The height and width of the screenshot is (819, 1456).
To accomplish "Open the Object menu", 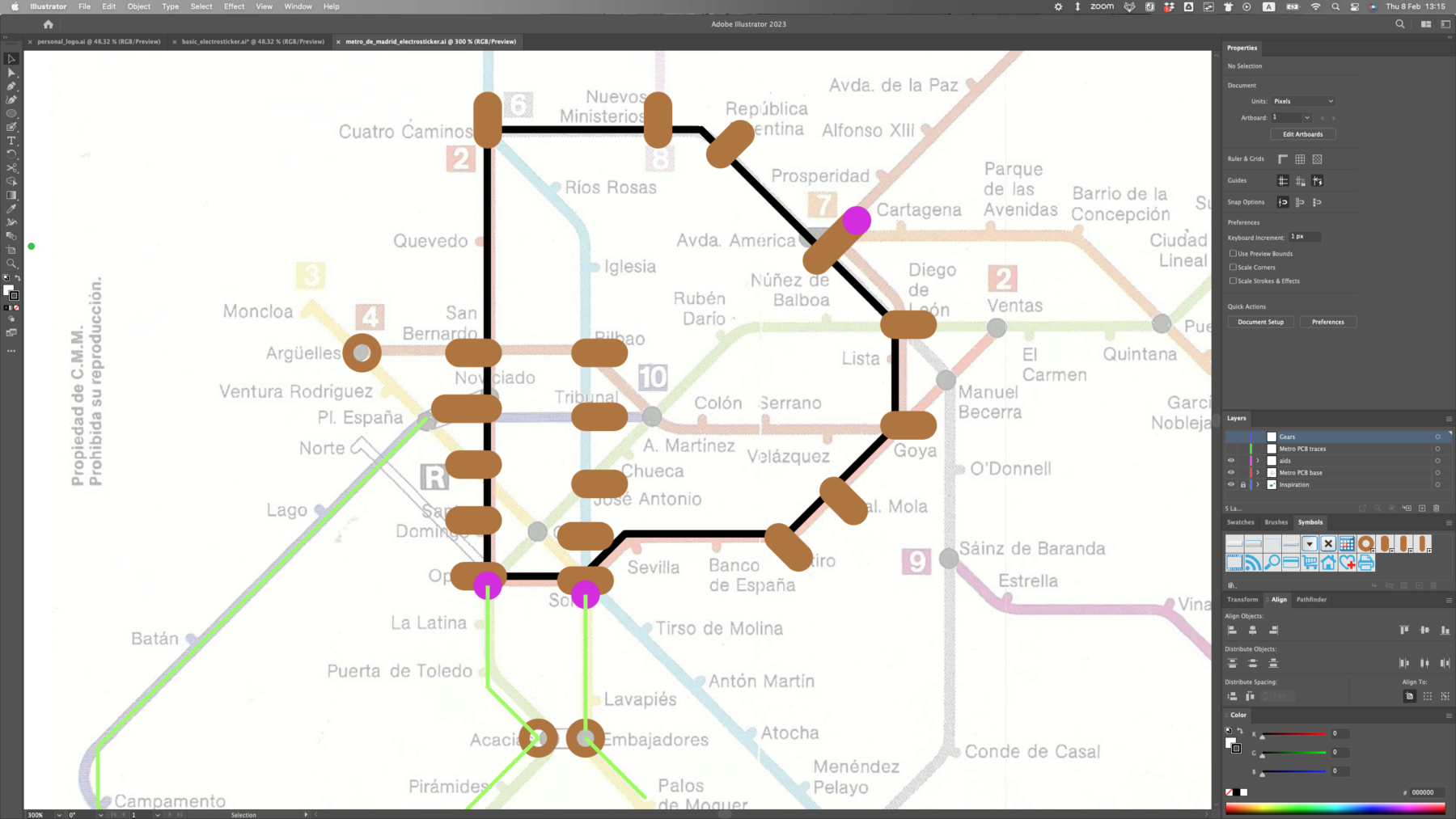I will pyautogui.click(x=139, y=6).
